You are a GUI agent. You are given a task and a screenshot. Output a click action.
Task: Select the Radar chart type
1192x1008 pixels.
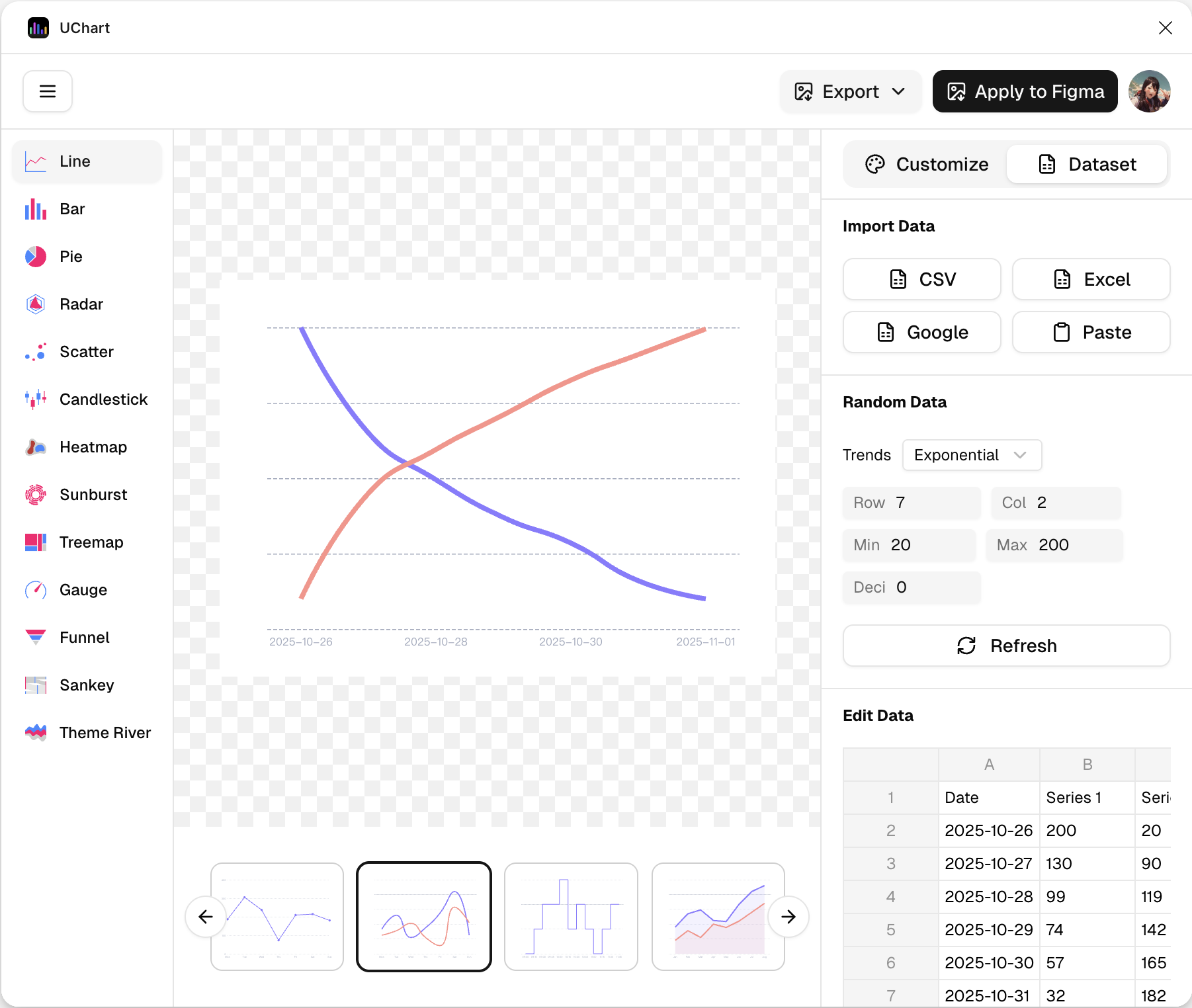tap(81, 304)
